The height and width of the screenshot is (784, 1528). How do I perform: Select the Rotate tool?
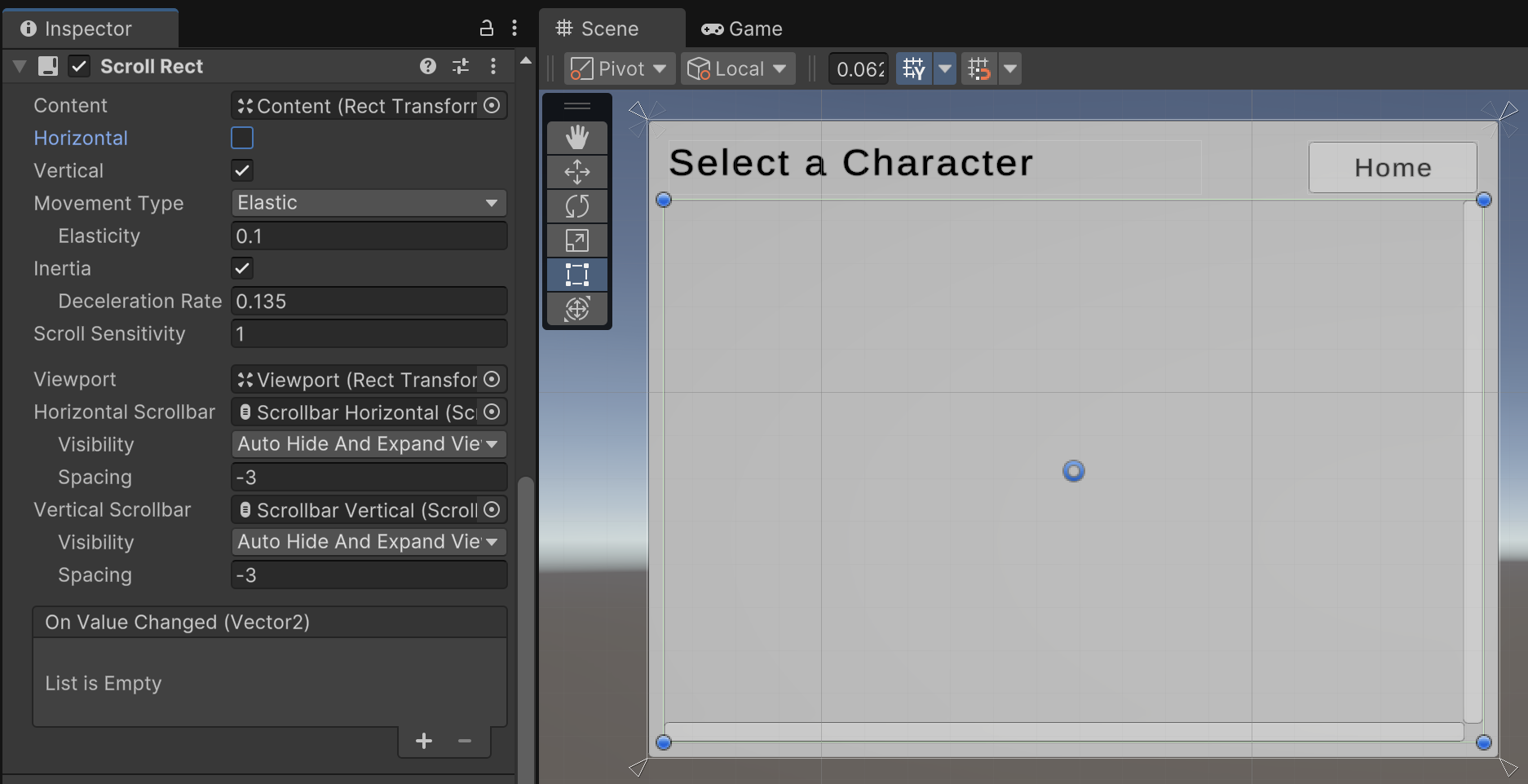tap(576, 206)
